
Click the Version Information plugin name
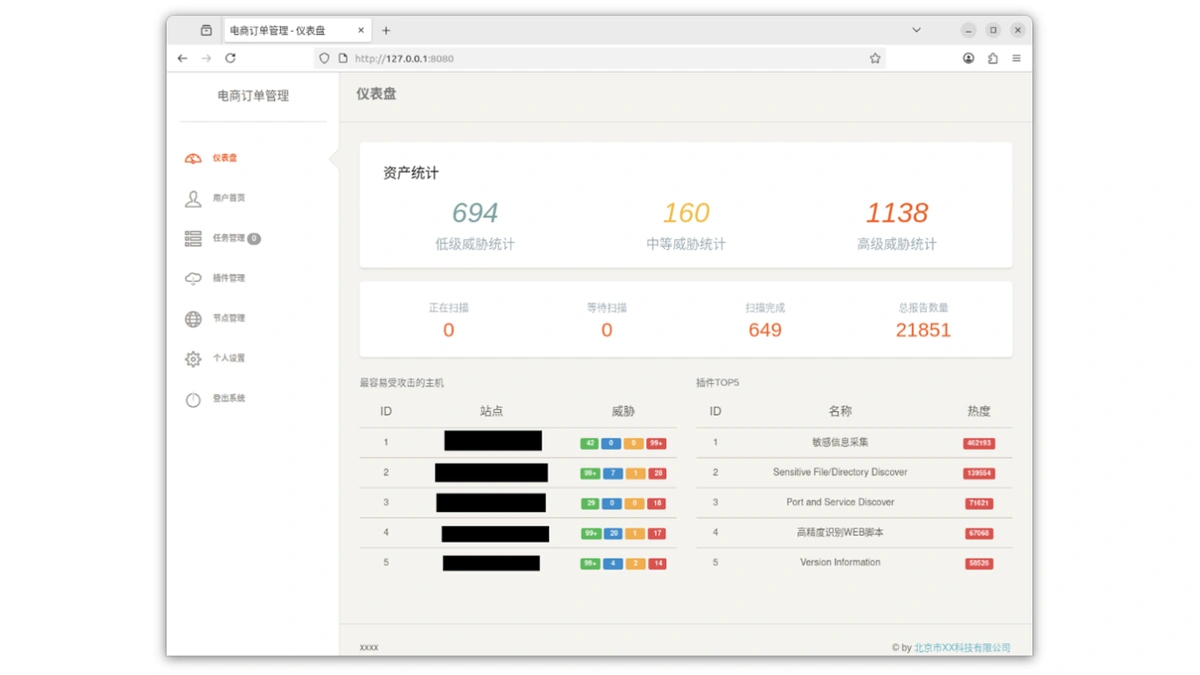pos(840,562)
